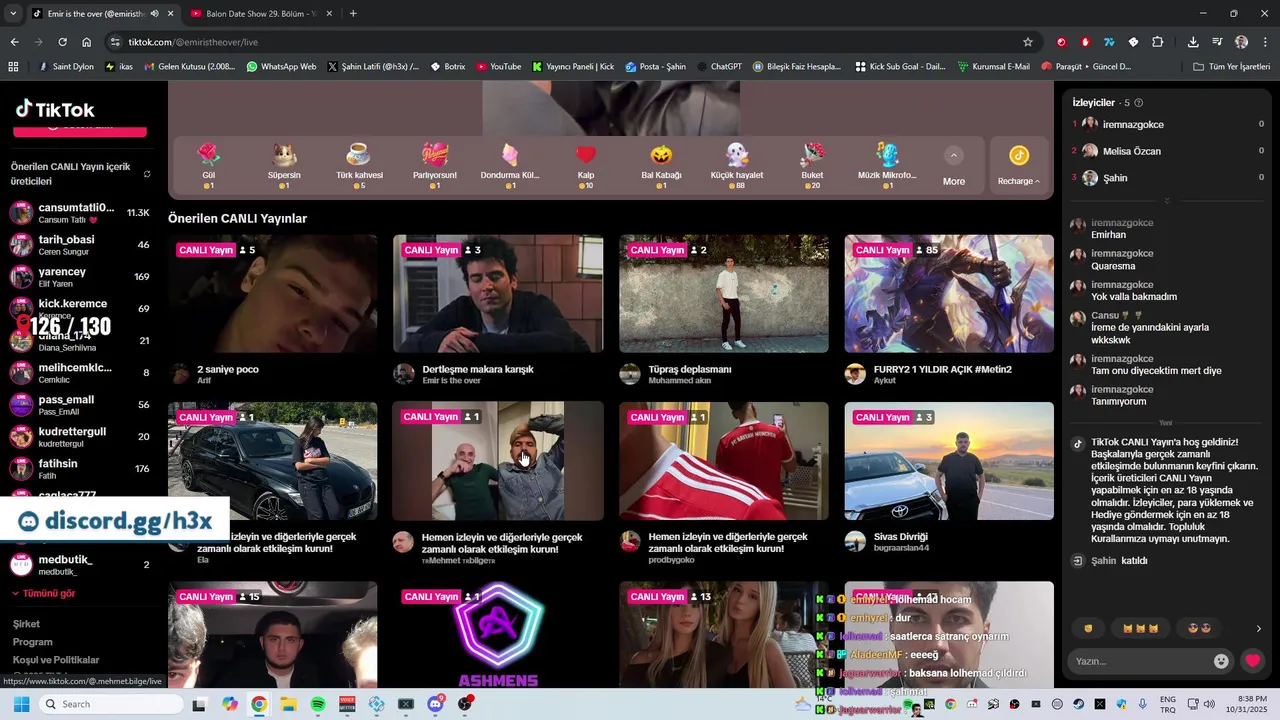Click the İzleyiciler info icon
Viewport: 1280px width, 720px height.
tap(1139, 103)
